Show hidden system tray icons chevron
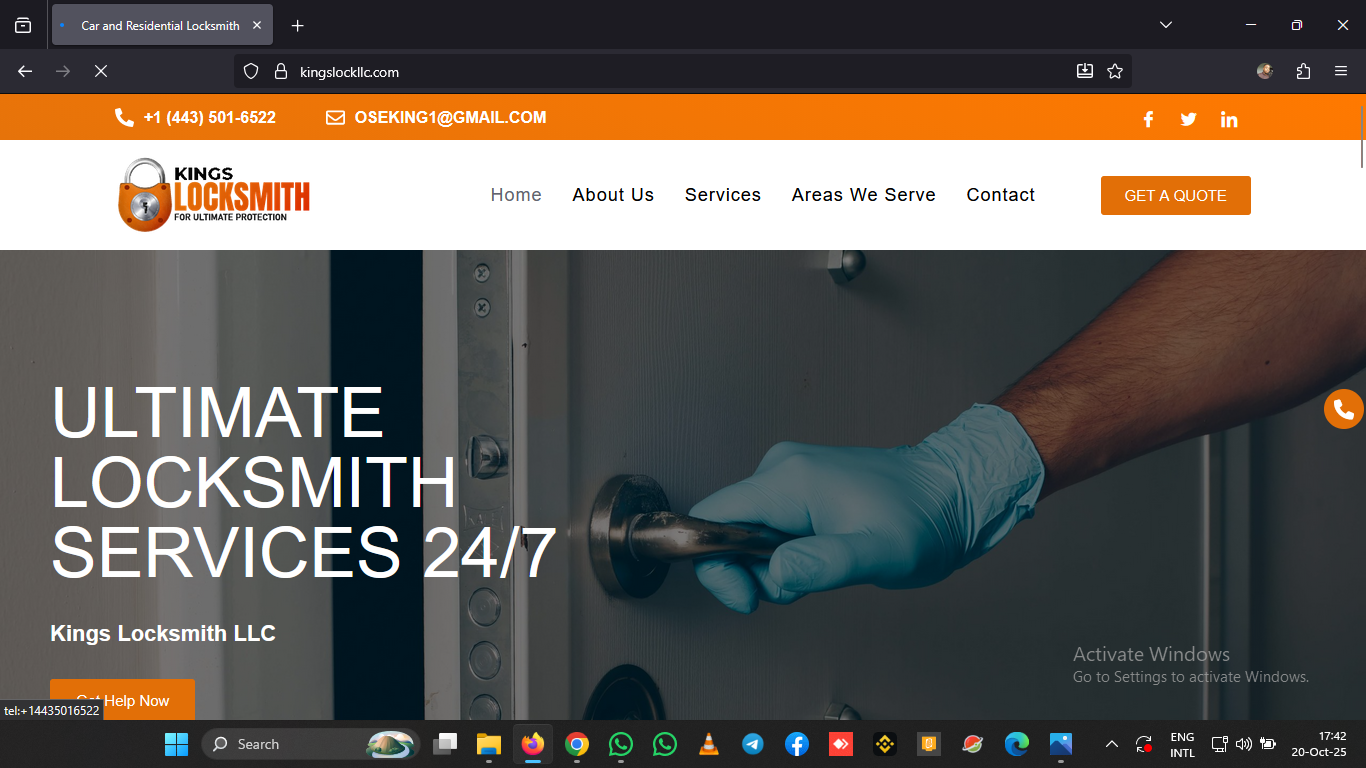Screen dimensions: 1366x768 point(1111,744)
